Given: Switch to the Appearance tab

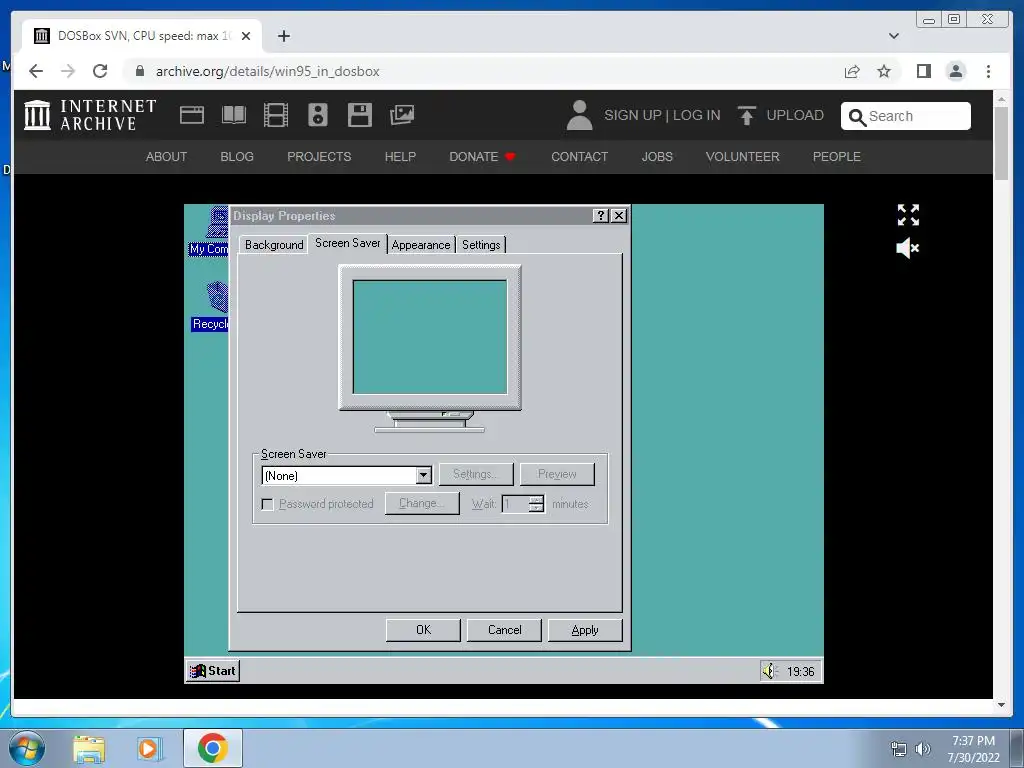Looking at the screenshot, I should 421,245.
